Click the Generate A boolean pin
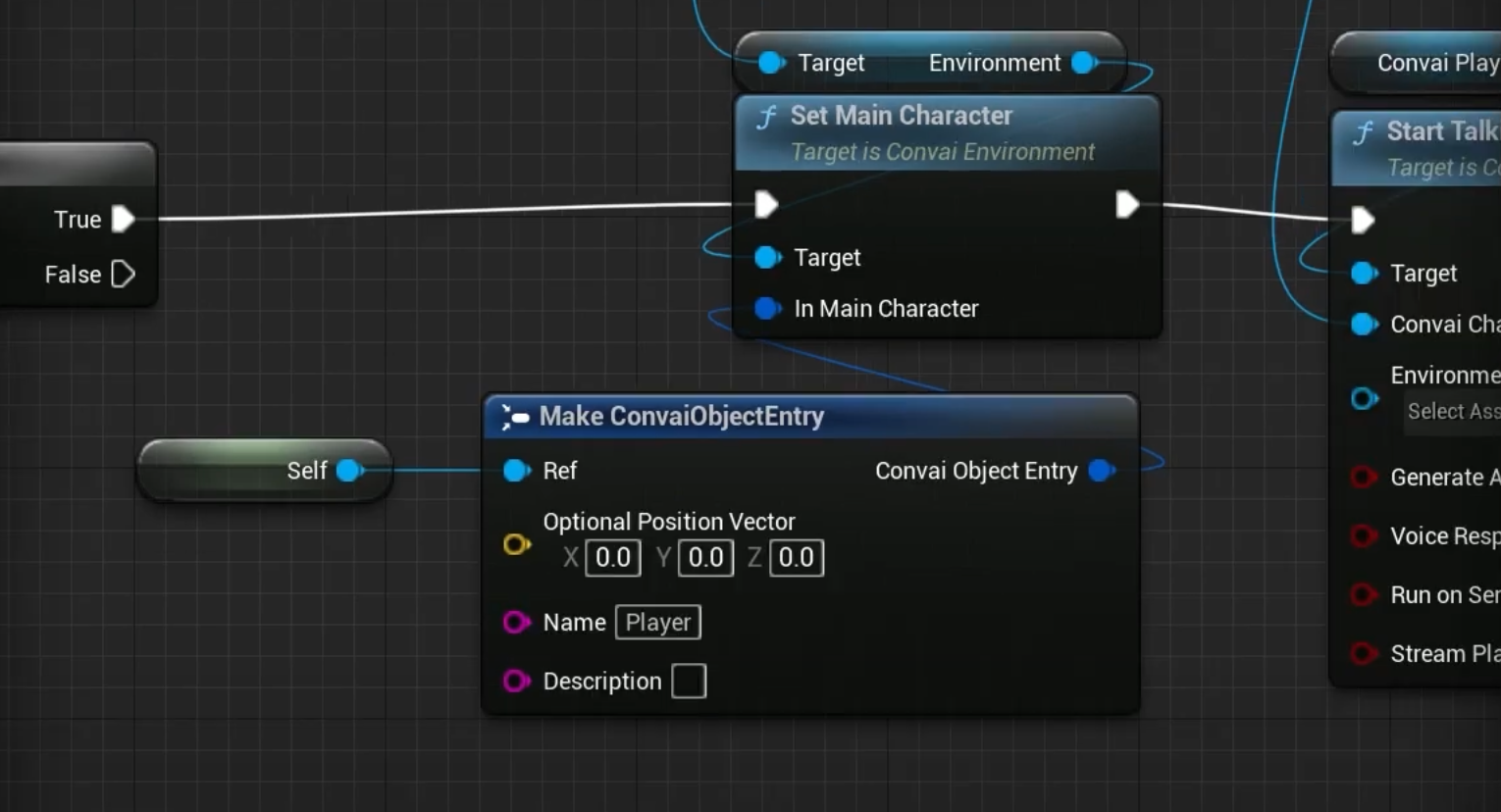 coord(1363,477)
